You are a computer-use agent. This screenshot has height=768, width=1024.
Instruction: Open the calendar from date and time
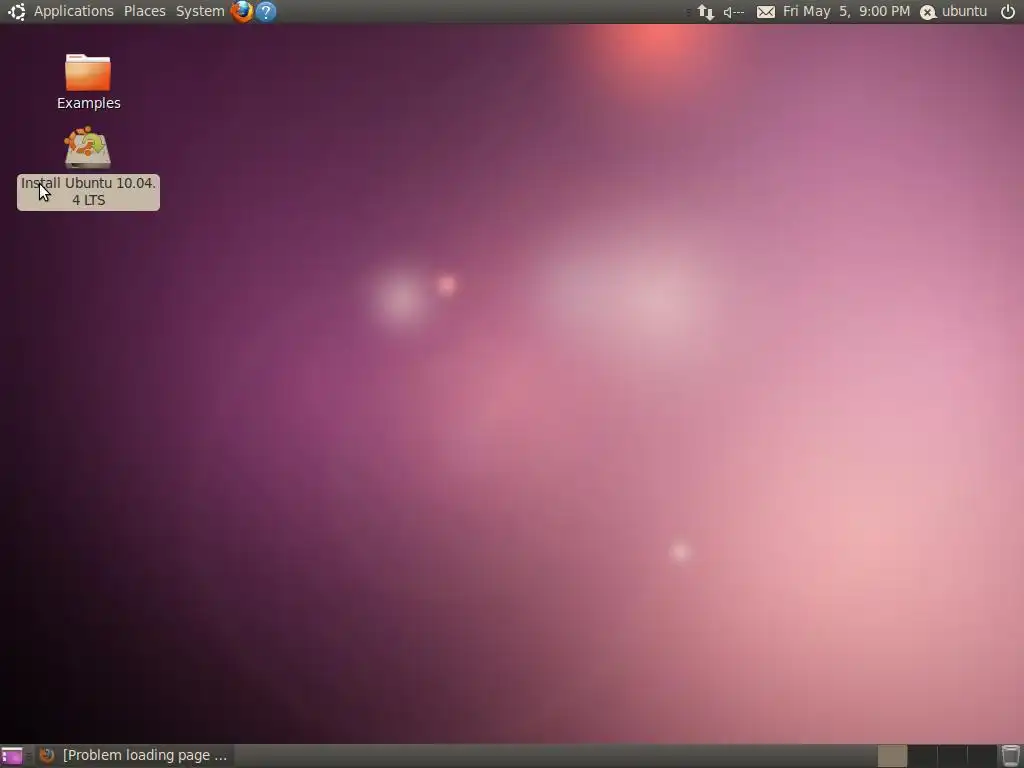tap(846, 11)
